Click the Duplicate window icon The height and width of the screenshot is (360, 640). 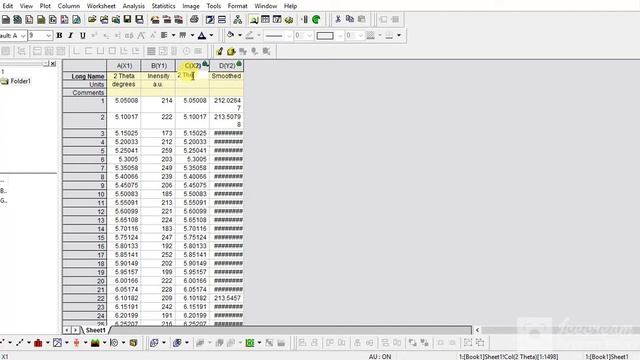(222, 19)
